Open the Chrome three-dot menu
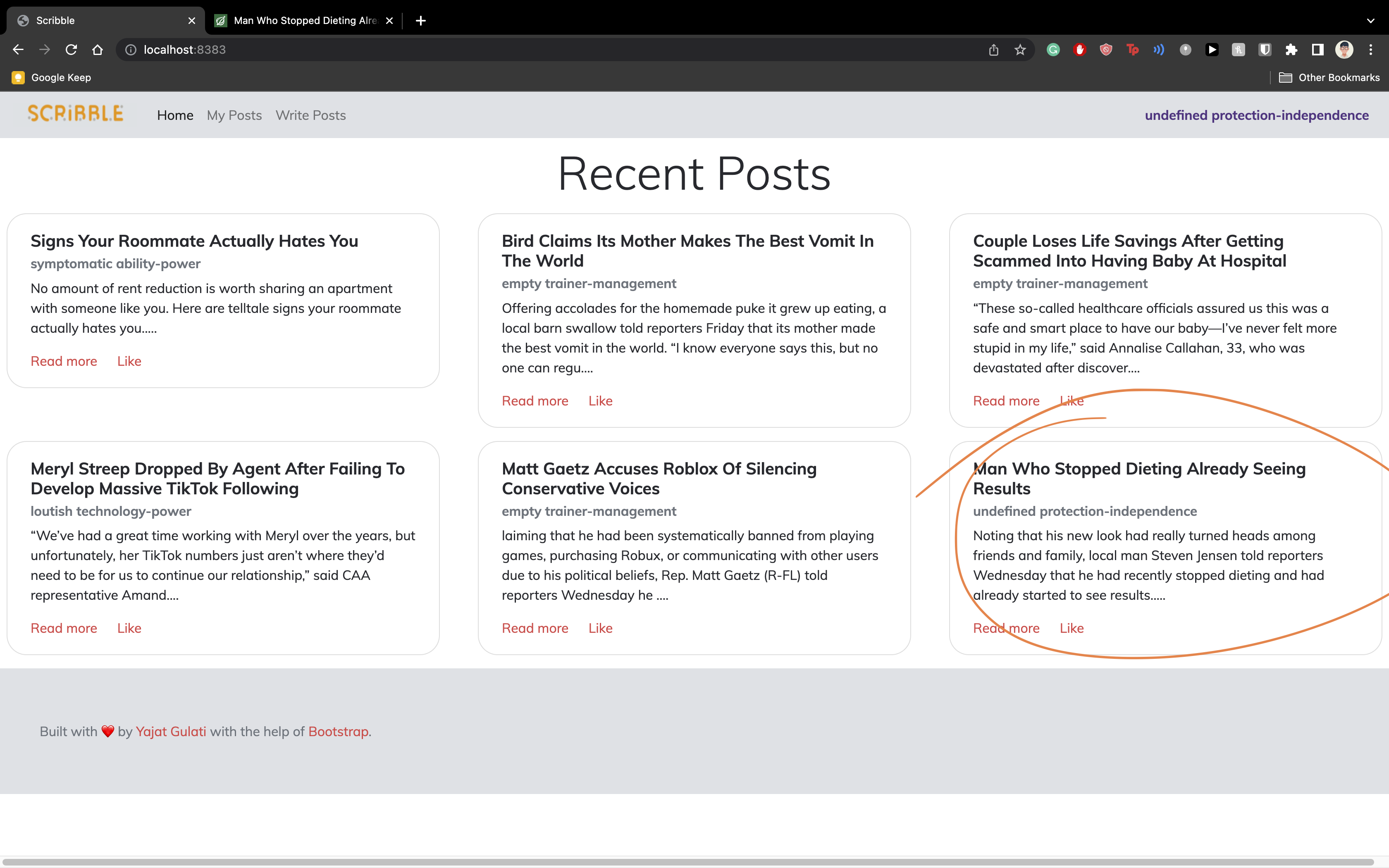Screen dimensions: 1389x868 pyautogui.click(x=1371, y=50)
